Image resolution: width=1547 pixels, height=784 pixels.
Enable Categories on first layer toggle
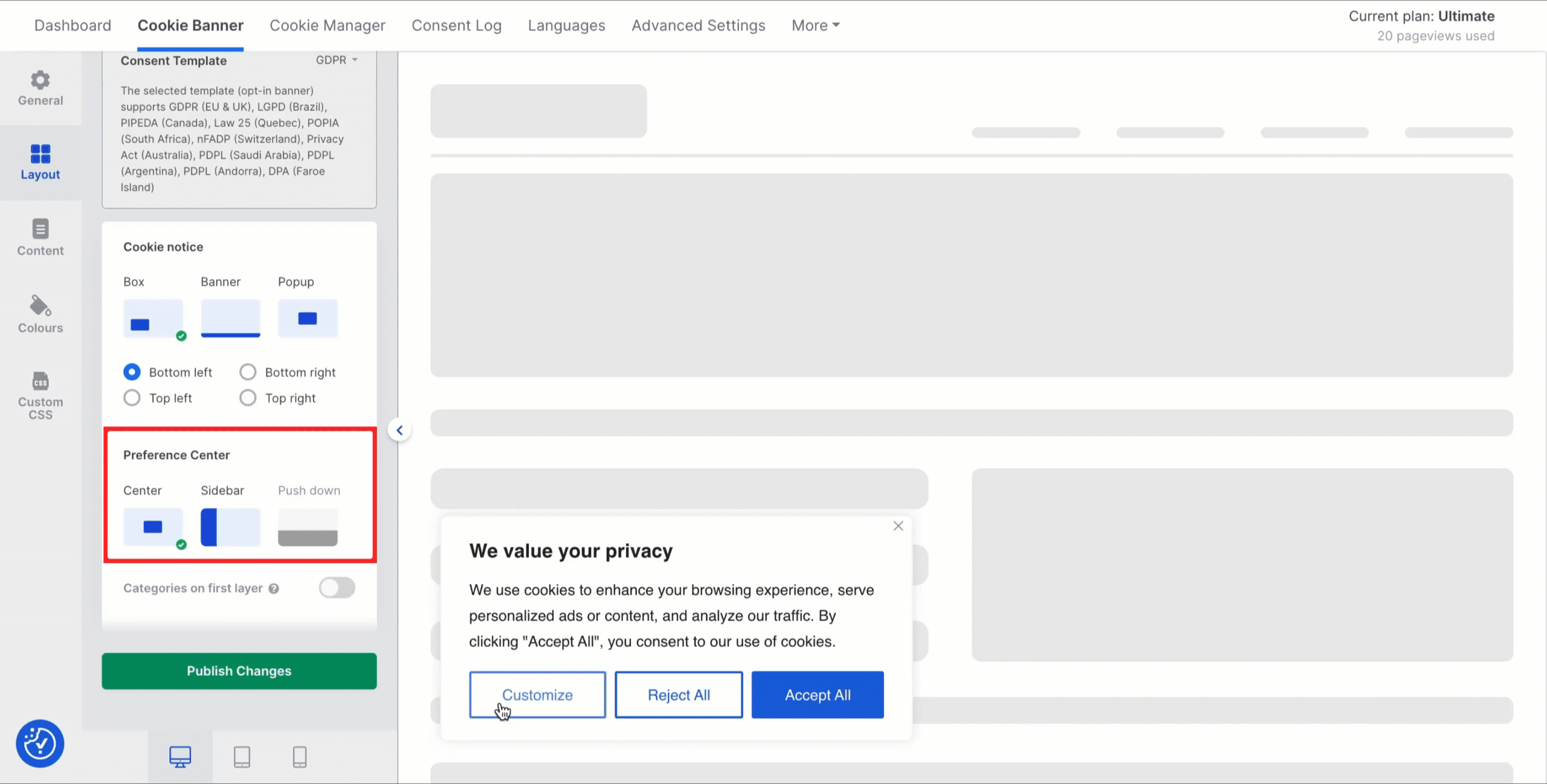click(337, 588)
